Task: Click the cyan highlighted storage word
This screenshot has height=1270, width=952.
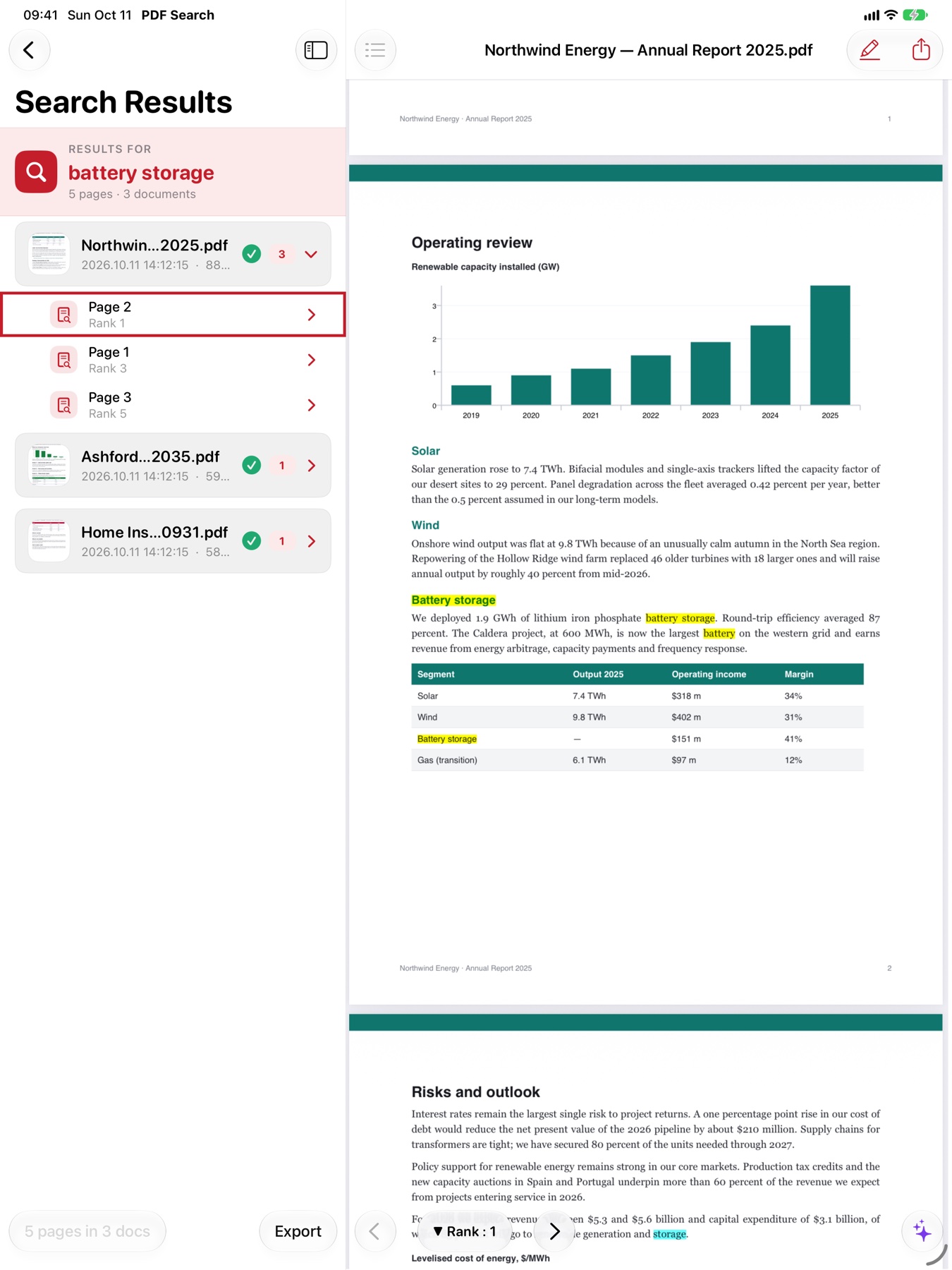Action: pyautogui.click(x=669, y=1233)
